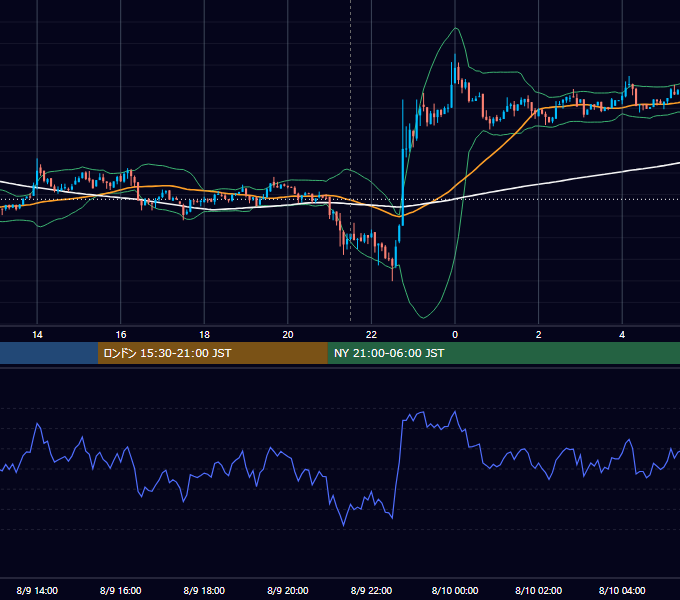Viewport: 680px width, 600px height.
Task: Click the ロンドン 15:30-21:00 JST session bar
Action: 212,353
